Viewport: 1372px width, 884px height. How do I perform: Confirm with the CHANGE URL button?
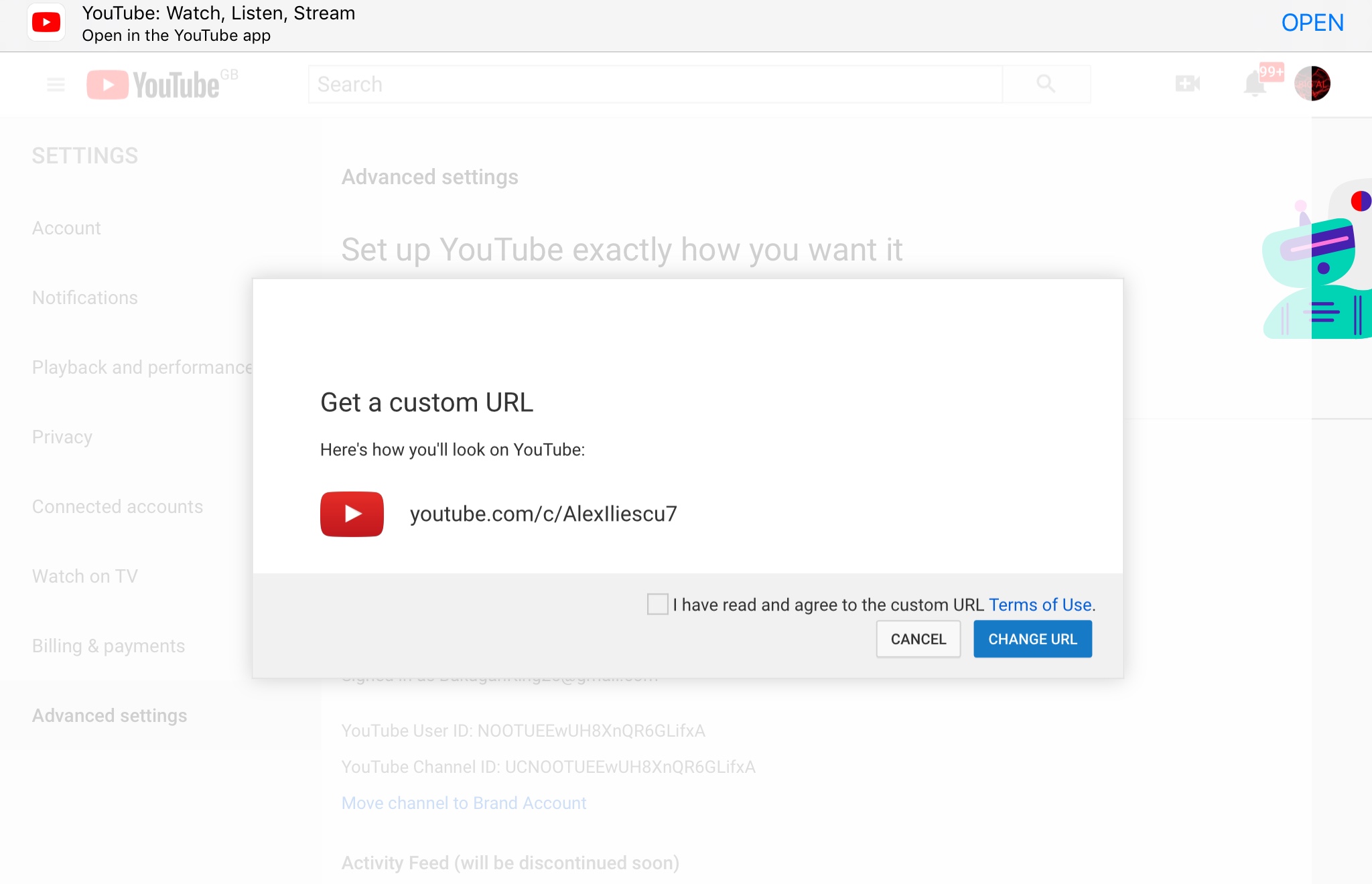click(x=1032, y=639)
